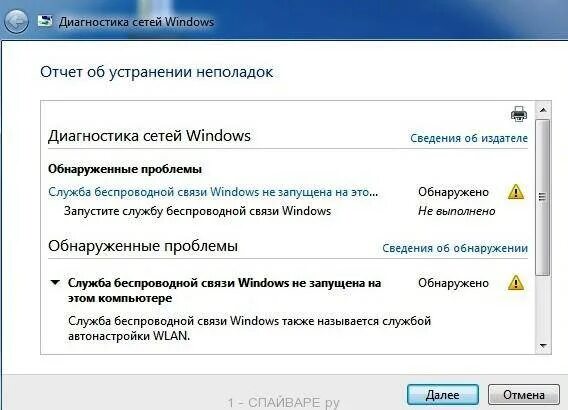Click the 'Обнаруженные проблемы' section heading
This screenshot has width=568, height=410.
[143, 246]
